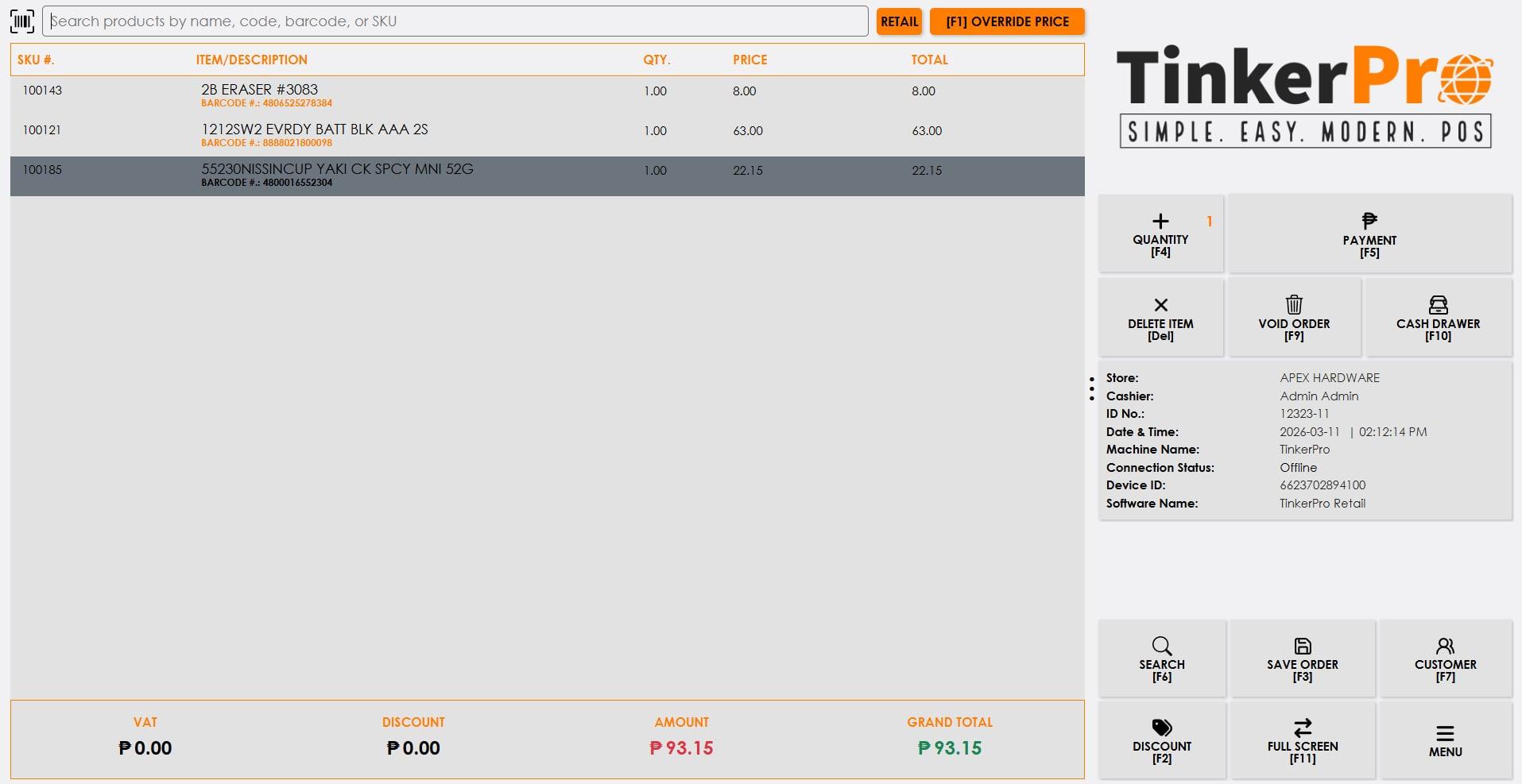The height and width of the screenshot is (784, 1522).
Task: Open the Cash Drawer icon [F10]
Action: pos(1437,305)
